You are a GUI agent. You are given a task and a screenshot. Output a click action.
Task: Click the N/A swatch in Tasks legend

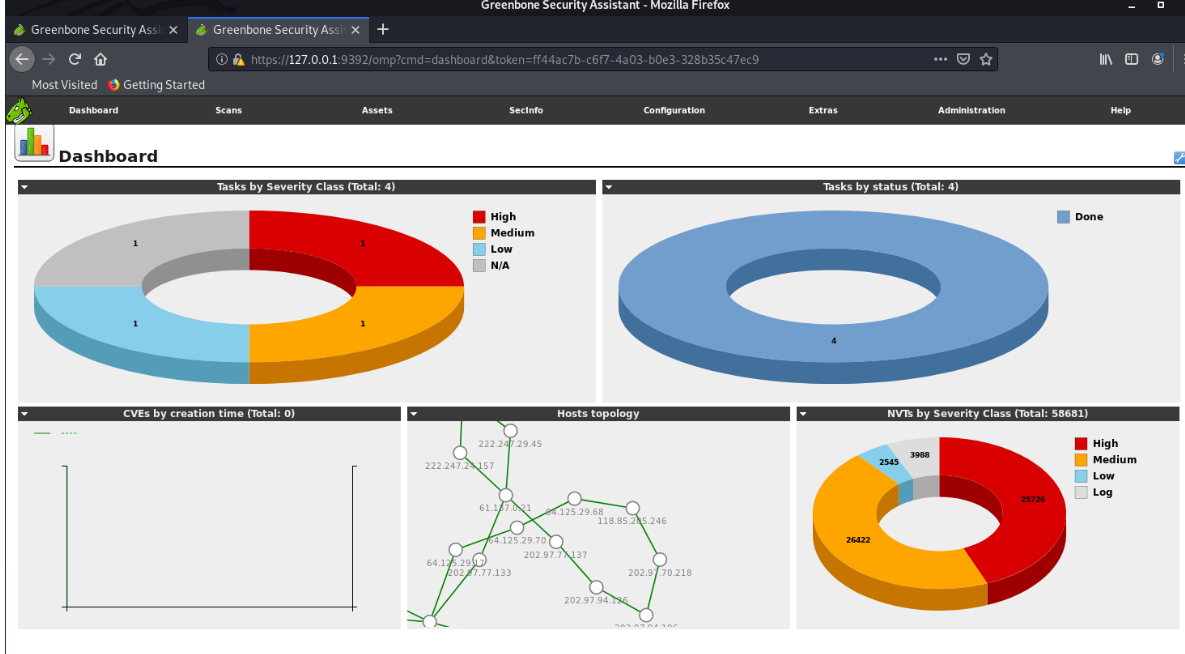[479, 265]
